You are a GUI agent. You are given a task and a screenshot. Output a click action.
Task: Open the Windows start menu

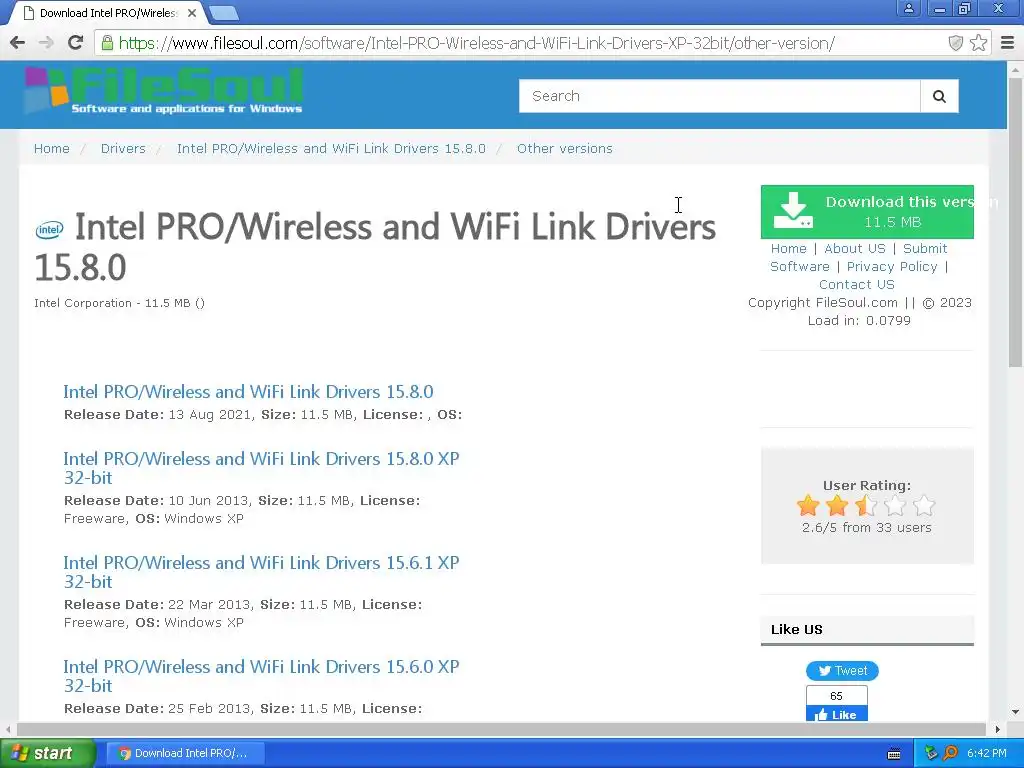pyautogui.click(x=47, y=753)
